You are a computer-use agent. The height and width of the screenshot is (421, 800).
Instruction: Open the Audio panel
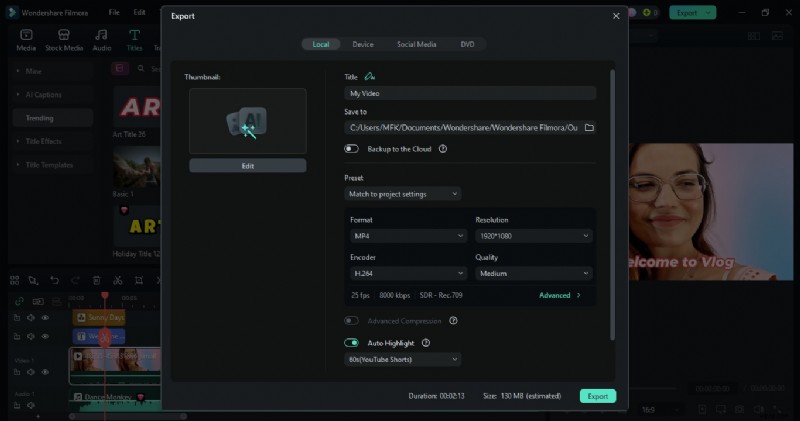click(102, 40)
